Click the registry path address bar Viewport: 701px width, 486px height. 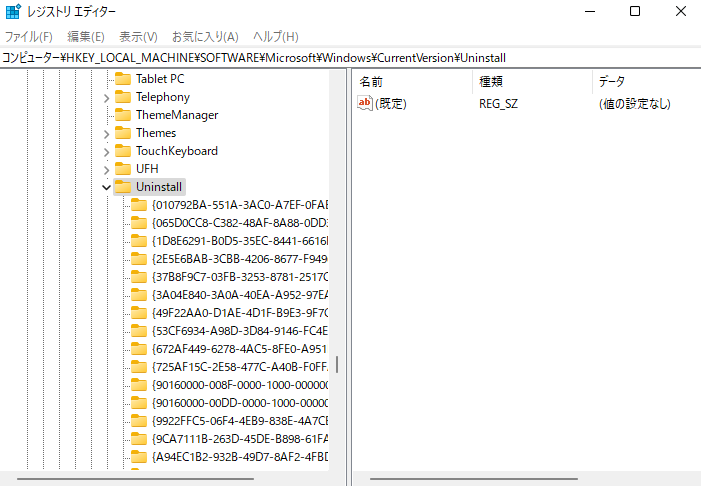350,58
